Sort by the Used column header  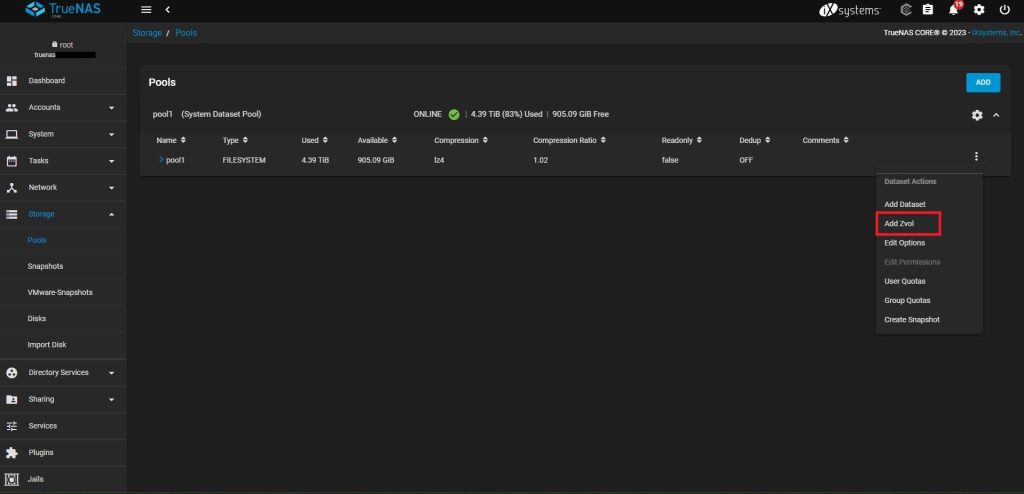click(315, 140)
